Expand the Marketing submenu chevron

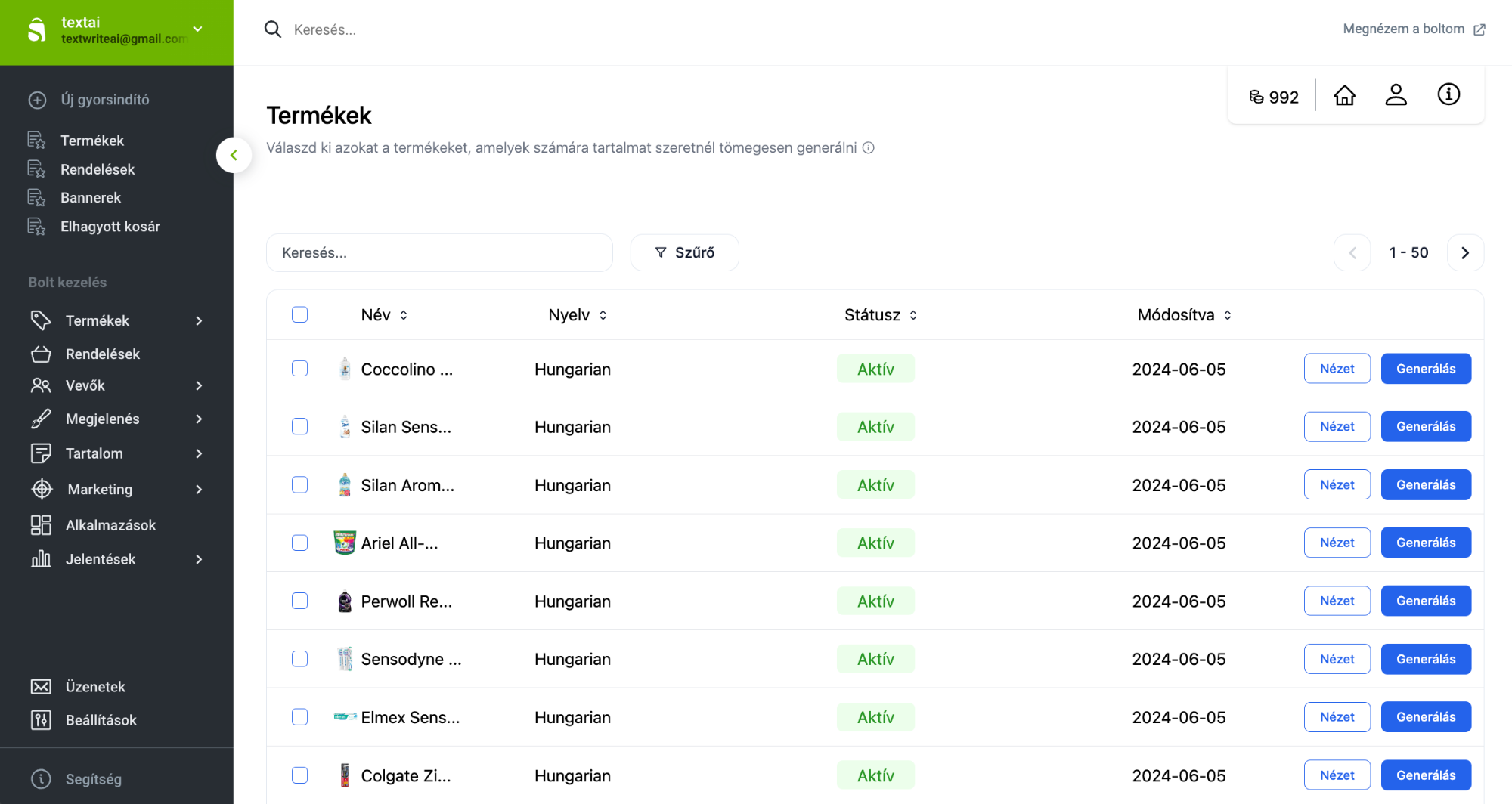click(199, 490)
